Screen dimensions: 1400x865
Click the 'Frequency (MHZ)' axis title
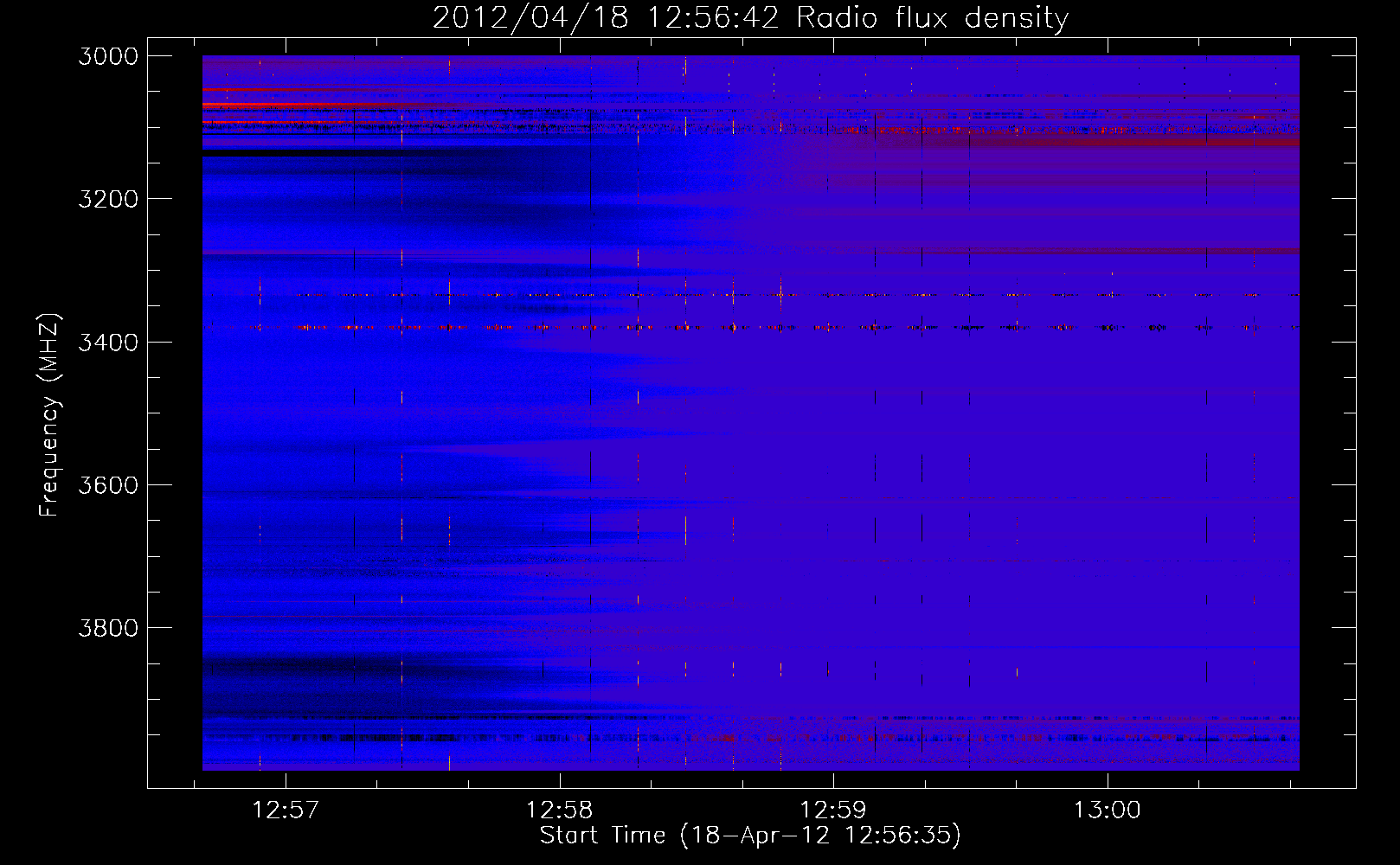click(x=50, y=415)
